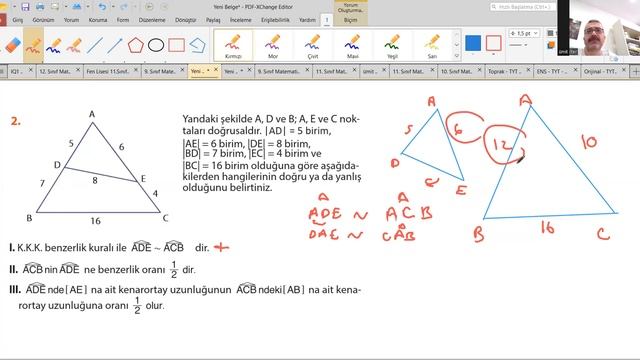Select the active red pencil tool
640x360 pixels.
coord(33,45)
